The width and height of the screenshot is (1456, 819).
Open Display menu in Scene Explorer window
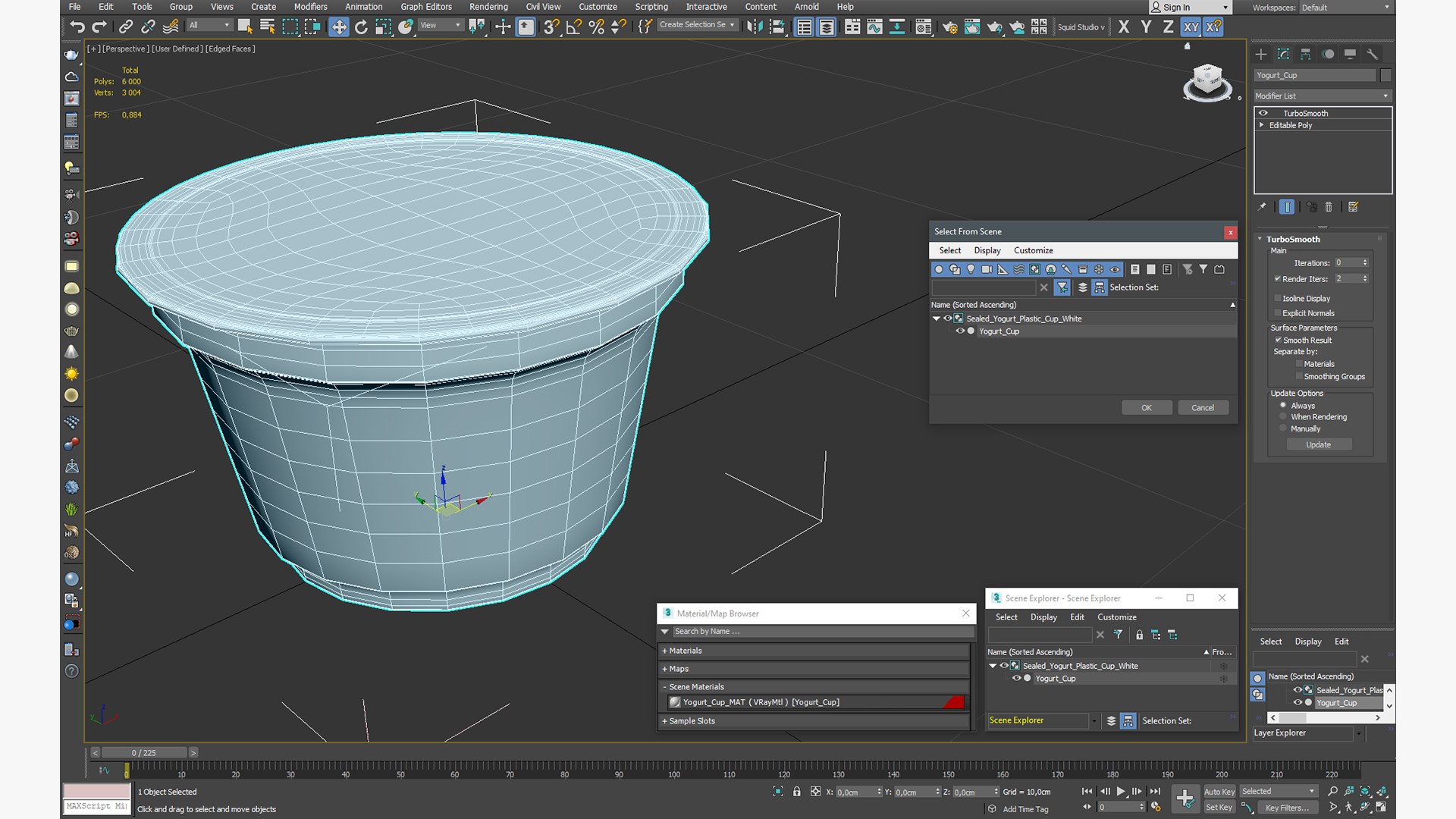pyautogui.click(x=1043, y=617)
